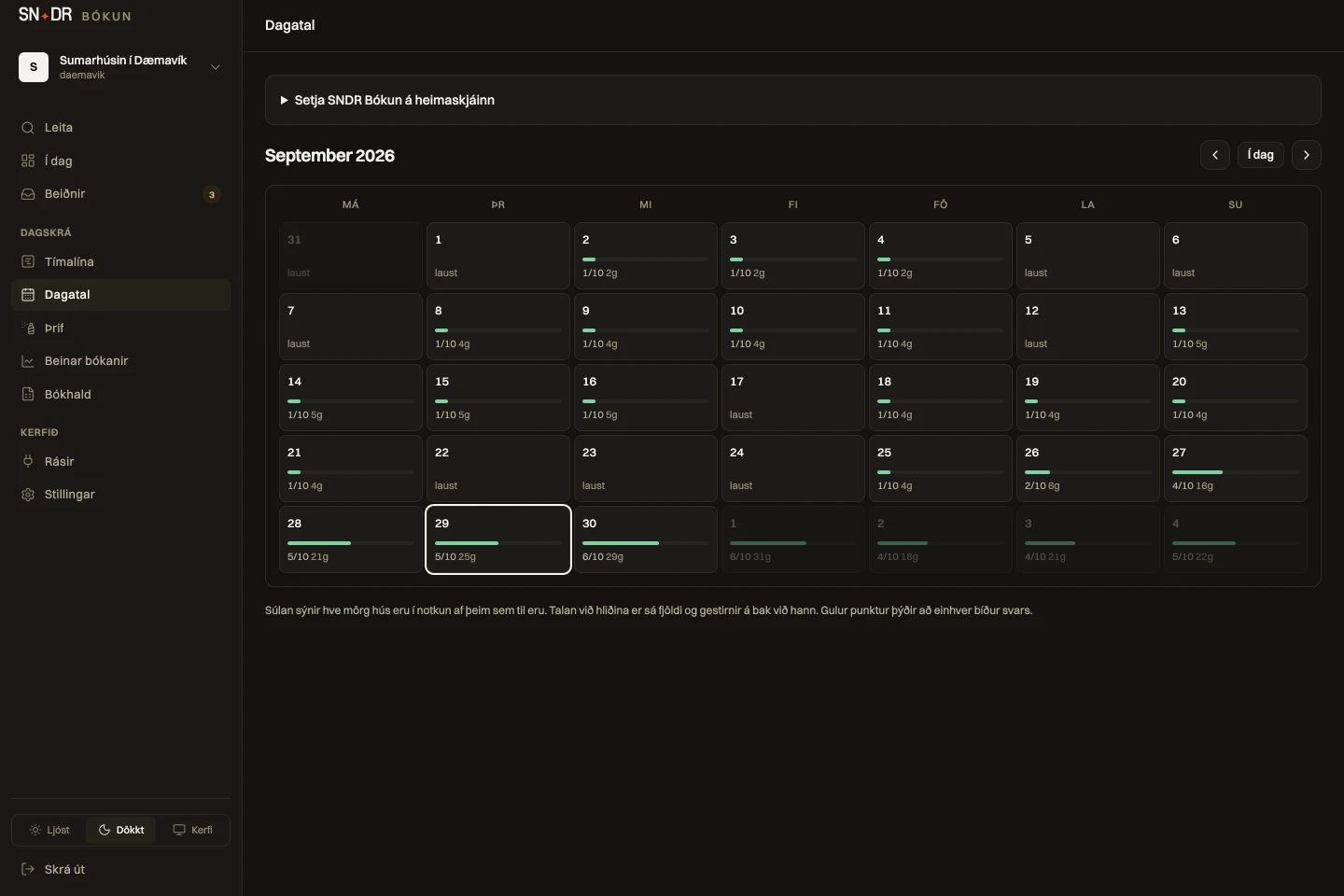
Task: Select the highlighted September 29 cell
Action: click(x=498, y=539)
